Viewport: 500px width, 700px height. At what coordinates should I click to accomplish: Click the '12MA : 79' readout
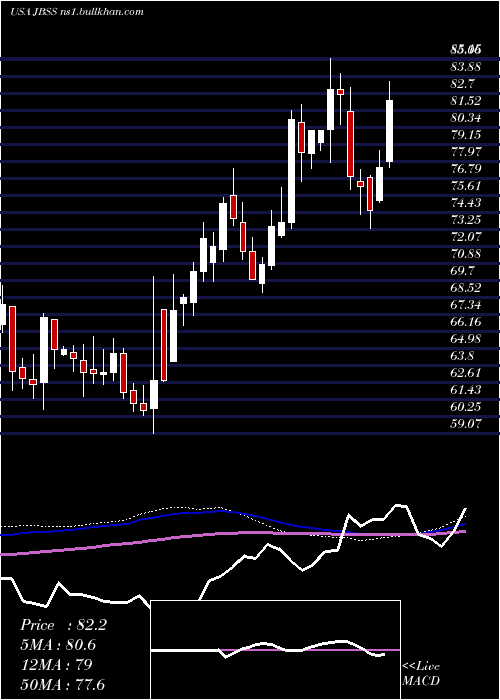(56, 664)
